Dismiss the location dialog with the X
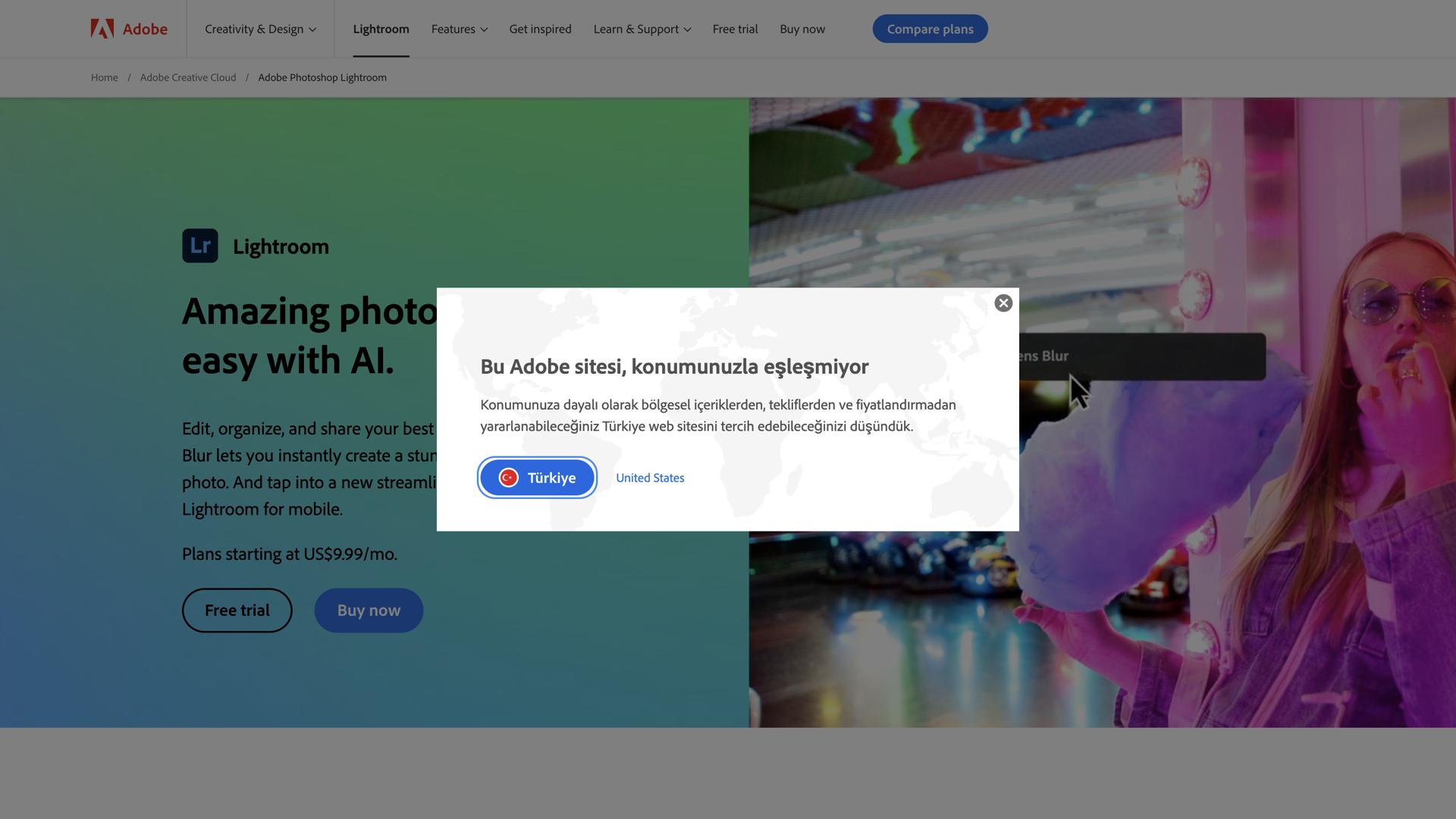The image size is (1456, 819). click(1003, 303)
